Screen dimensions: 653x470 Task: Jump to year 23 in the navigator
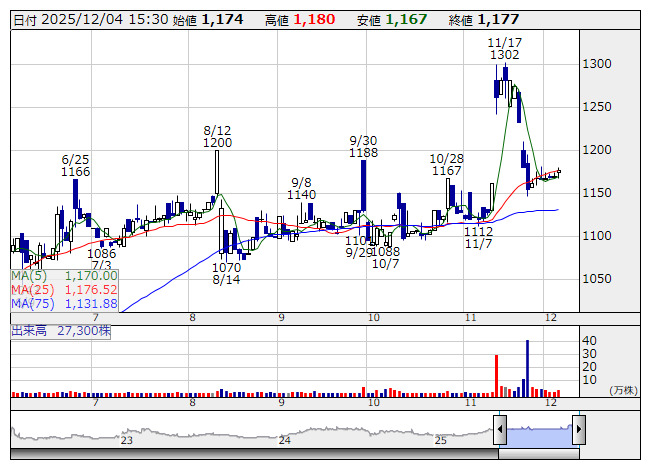(x=127, y=440)
